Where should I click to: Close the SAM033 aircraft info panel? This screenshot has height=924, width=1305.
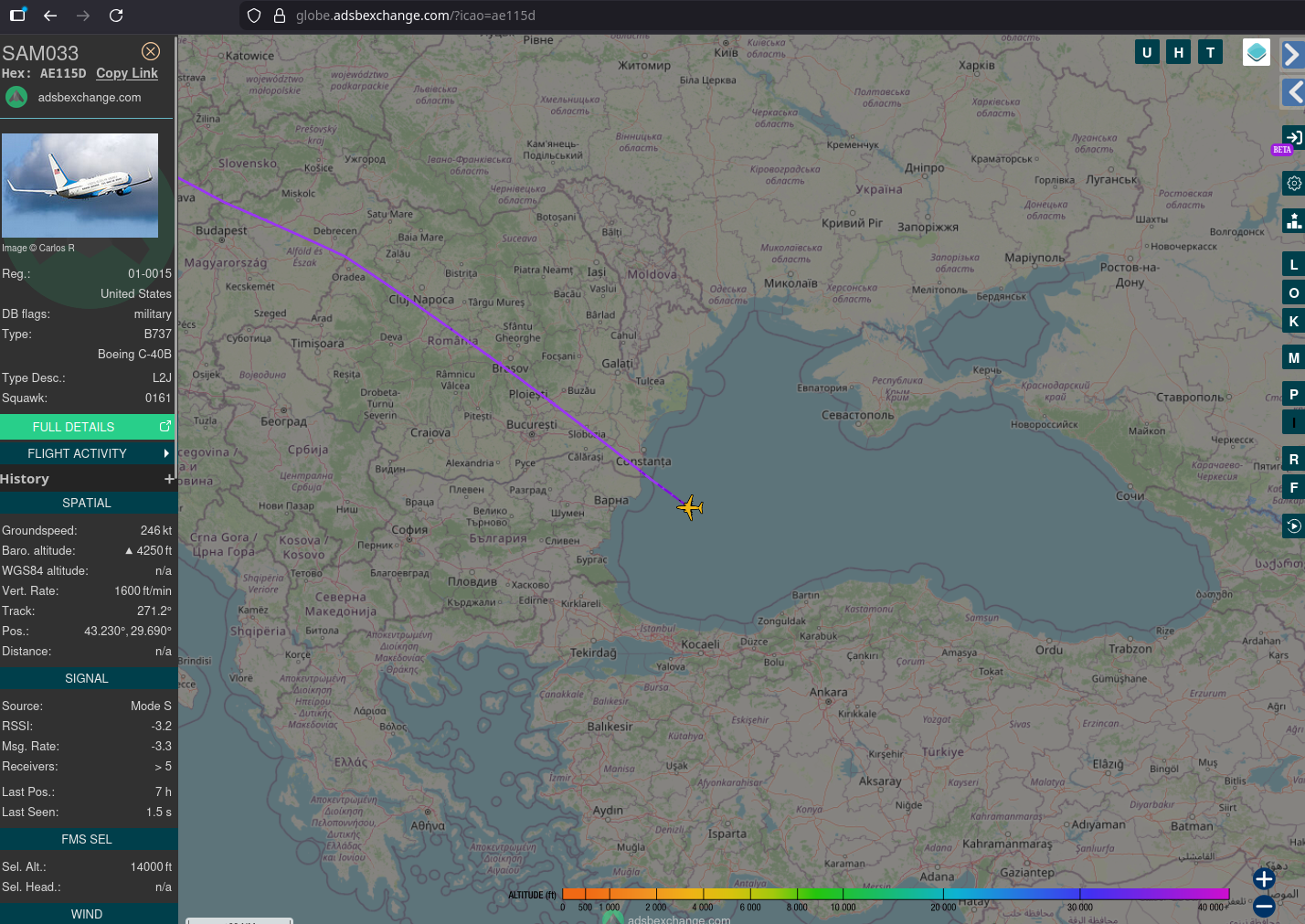[151, 51]
